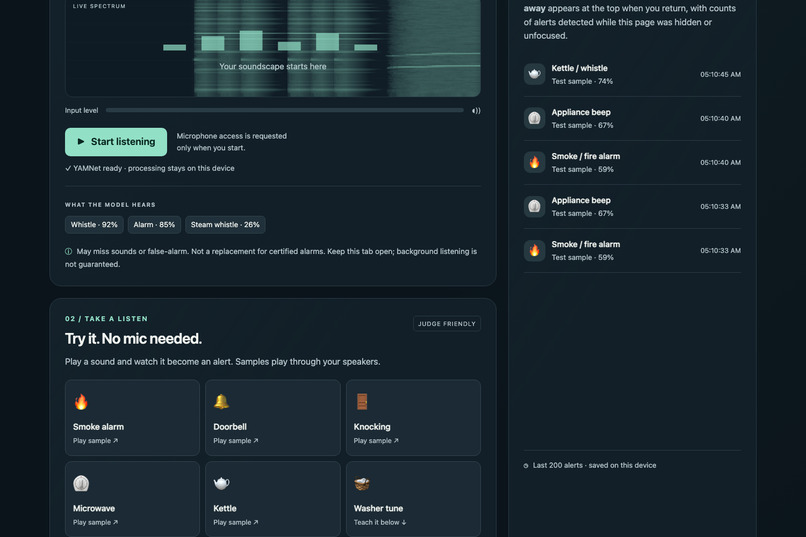Click the circle icon before Last 200 alerts
The image size is (806, 537).
coord(526,466)
